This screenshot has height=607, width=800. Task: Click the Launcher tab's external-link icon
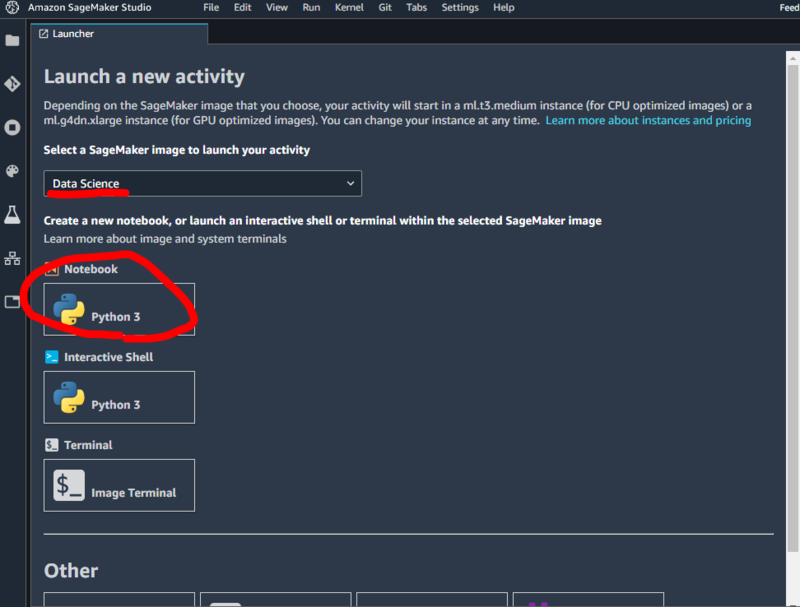[x=43, y=34]
